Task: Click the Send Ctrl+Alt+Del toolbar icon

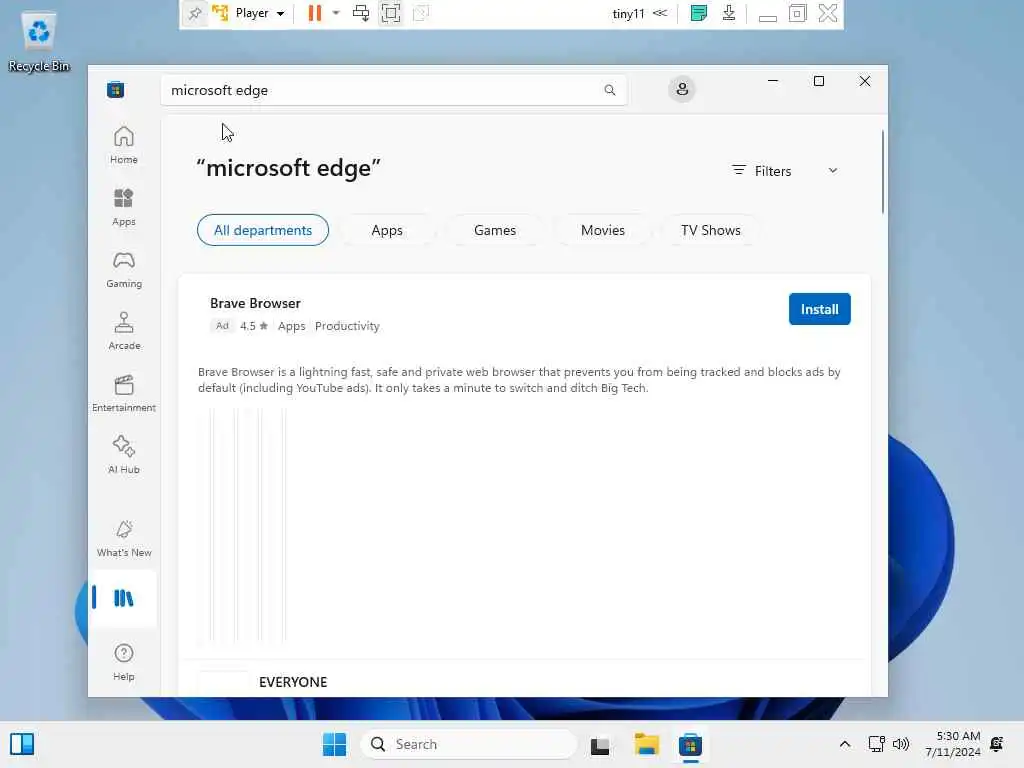Action: point(360,13)
